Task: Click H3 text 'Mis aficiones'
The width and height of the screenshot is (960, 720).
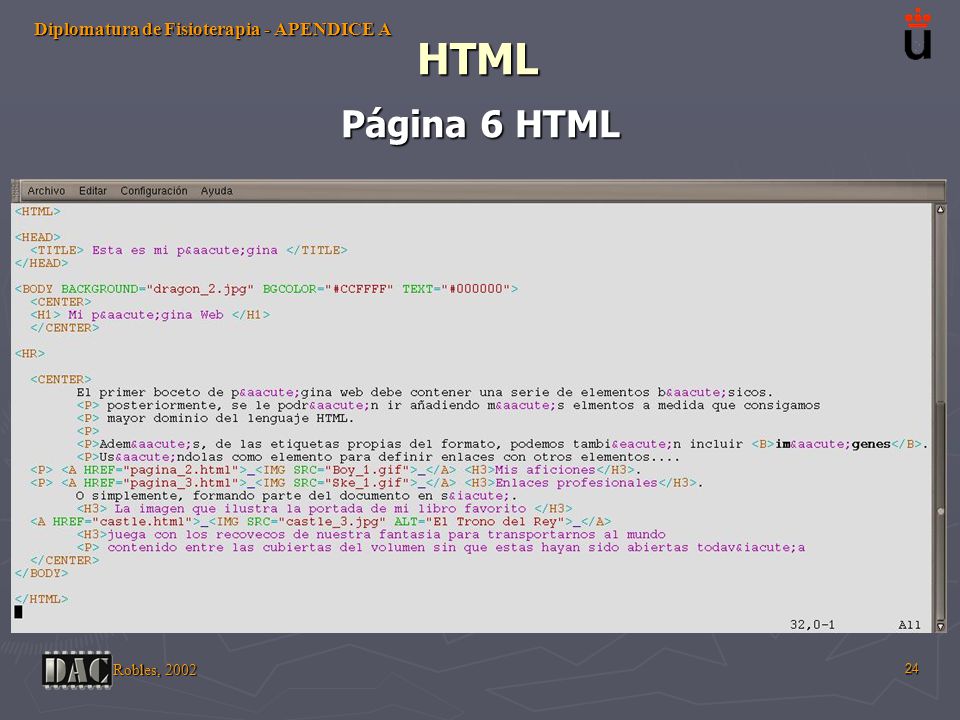Action: [x=545, y=470]
